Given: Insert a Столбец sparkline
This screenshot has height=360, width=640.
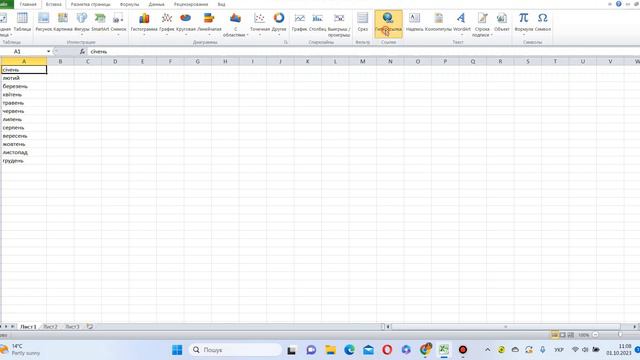Looking at the screenshot, I should 318,22.
